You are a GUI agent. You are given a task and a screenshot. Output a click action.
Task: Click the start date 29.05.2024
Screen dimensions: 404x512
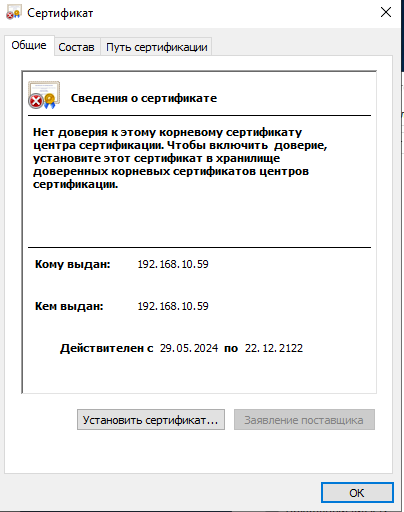[189, 348]
